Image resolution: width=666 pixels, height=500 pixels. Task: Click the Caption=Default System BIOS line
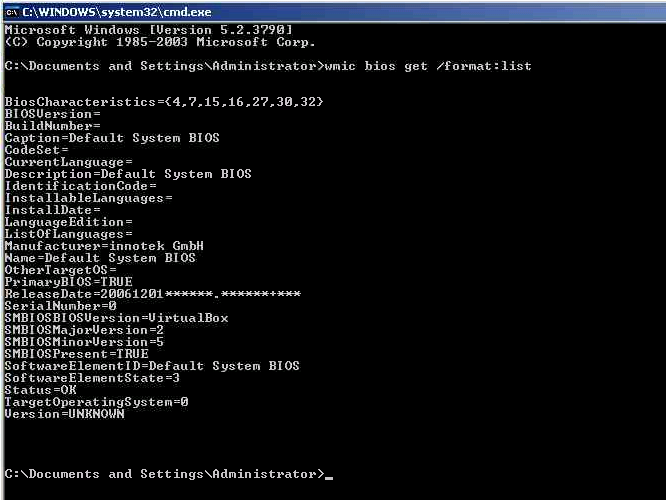coord(112,138)
